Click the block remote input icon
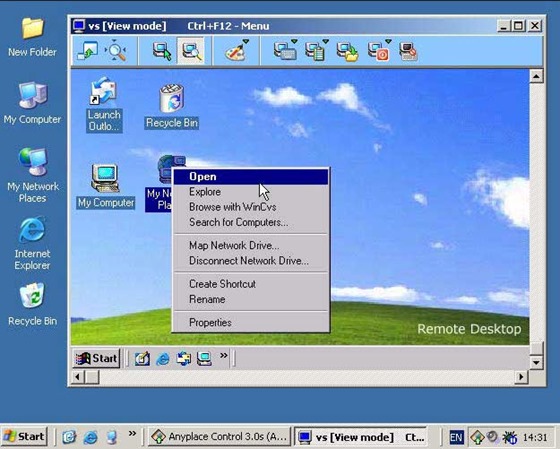The height and width of the screenshot is (449, 560). (408, 52)
